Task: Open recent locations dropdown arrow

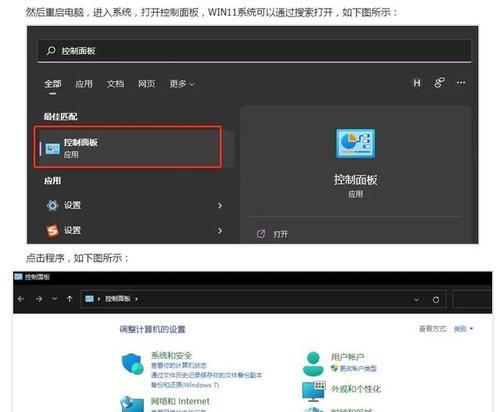Action: pyautogui.click(x=54, y=299)
